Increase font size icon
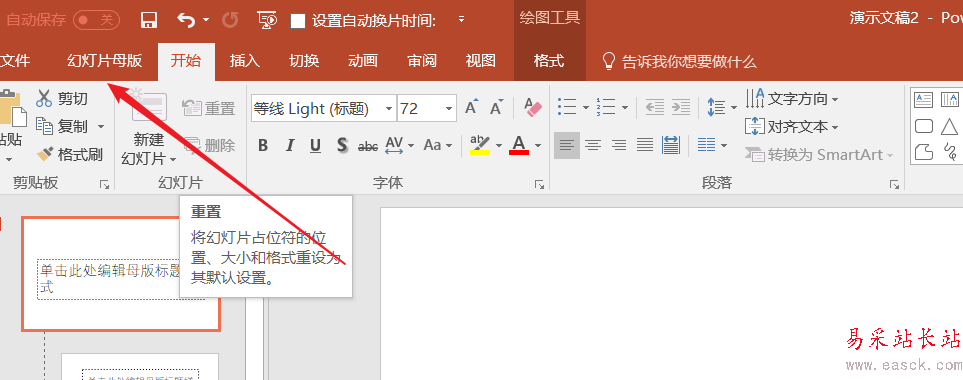Screen dimensions: 963x380 click(x=472, y=107)
